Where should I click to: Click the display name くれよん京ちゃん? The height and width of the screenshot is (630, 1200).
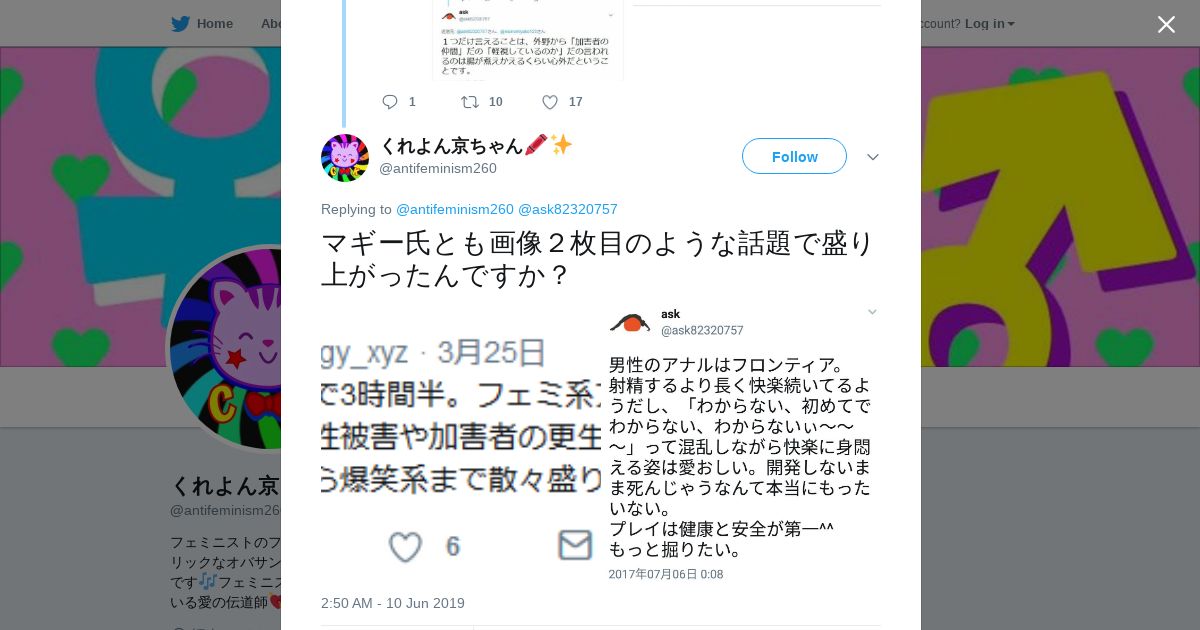451,145
